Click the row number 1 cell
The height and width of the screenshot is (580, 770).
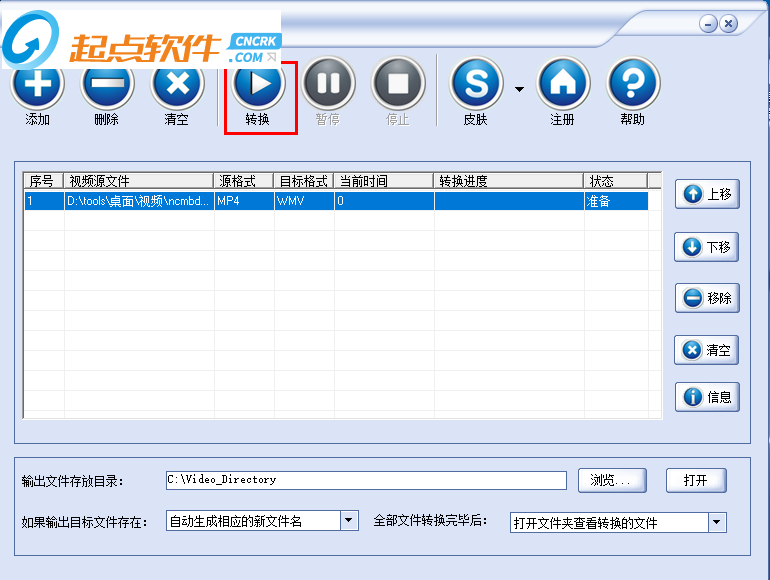[44, 201]
